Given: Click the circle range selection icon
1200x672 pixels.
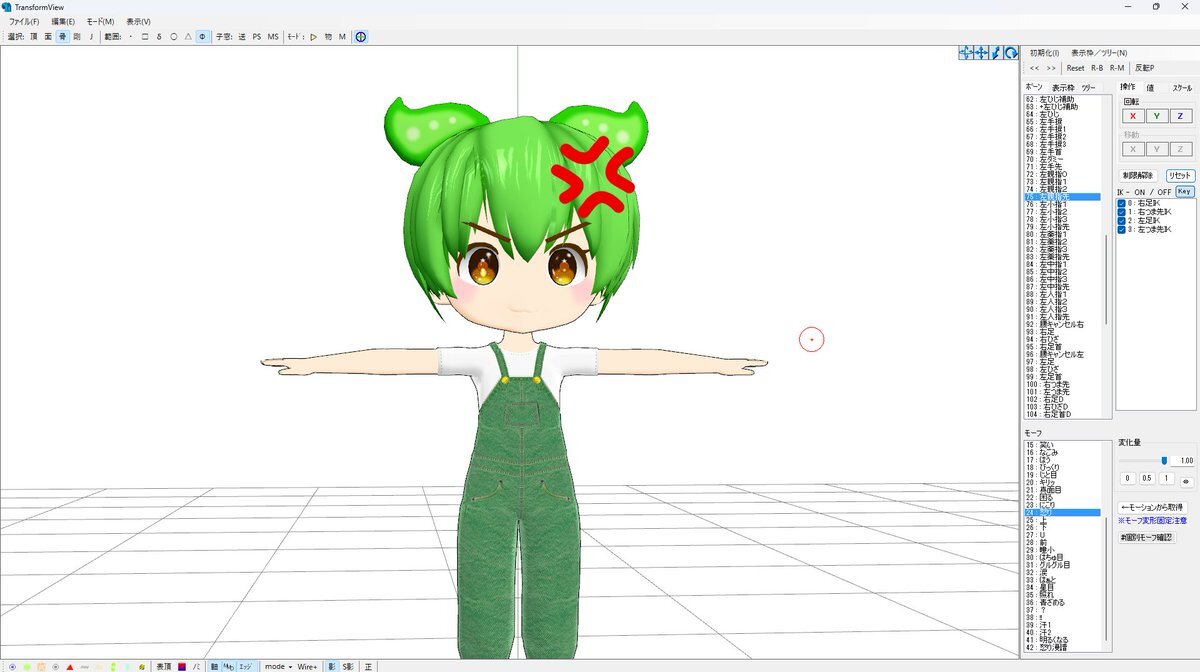Looking at the screenshot, I should coord(173,37).
